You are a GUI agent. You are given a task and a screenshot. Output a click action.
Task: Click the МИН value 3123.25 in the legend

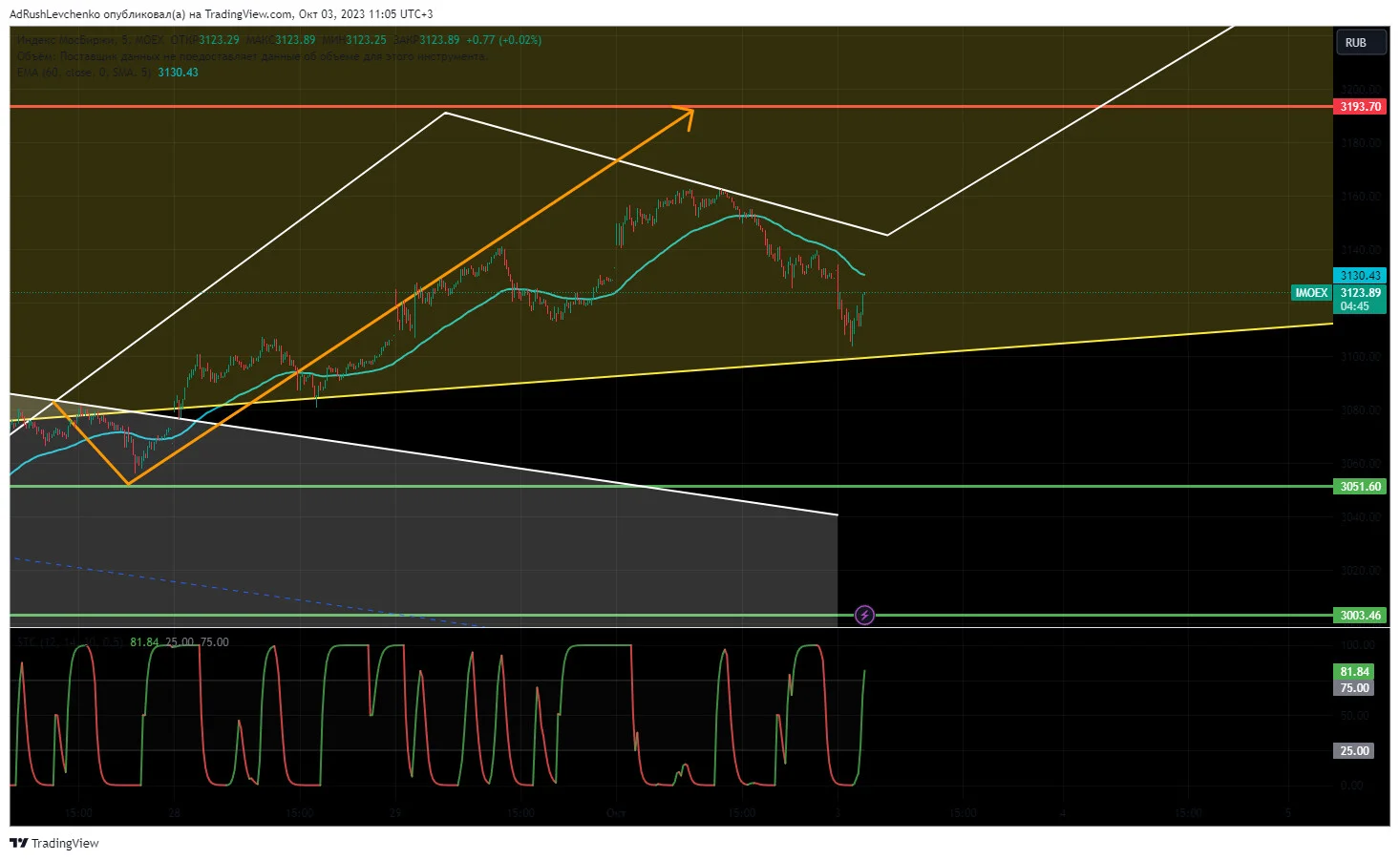click(x=366, y=40)
